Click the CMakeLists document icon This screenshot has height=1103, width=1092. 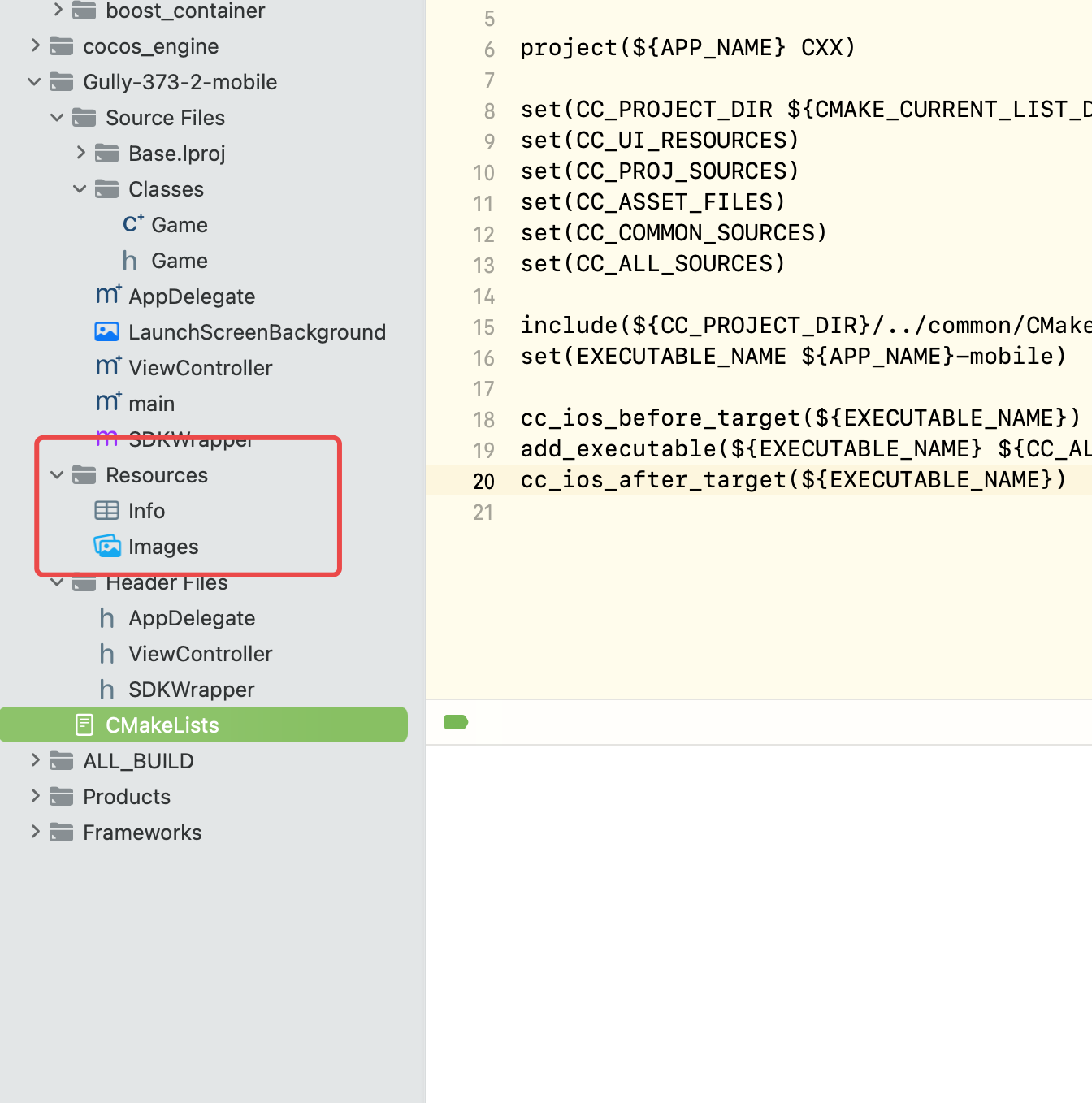(84, 725)
